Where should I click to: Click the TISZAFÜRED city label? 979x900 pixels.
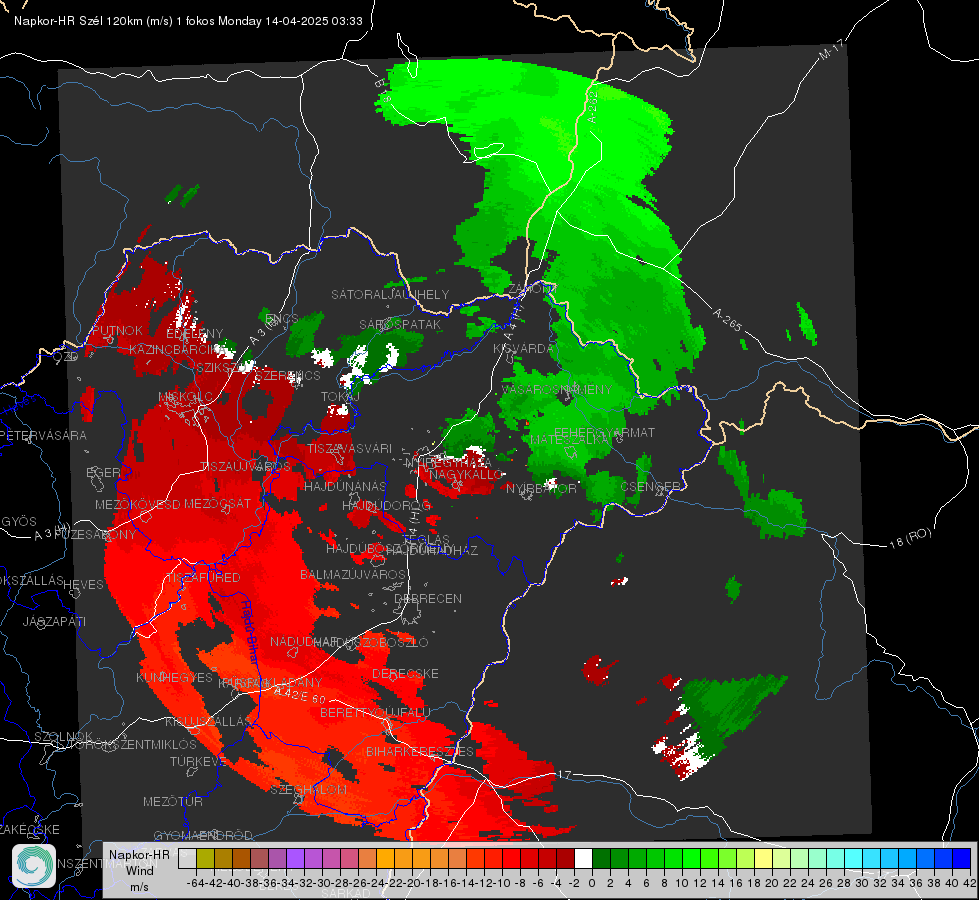click(x=202, y=578)
